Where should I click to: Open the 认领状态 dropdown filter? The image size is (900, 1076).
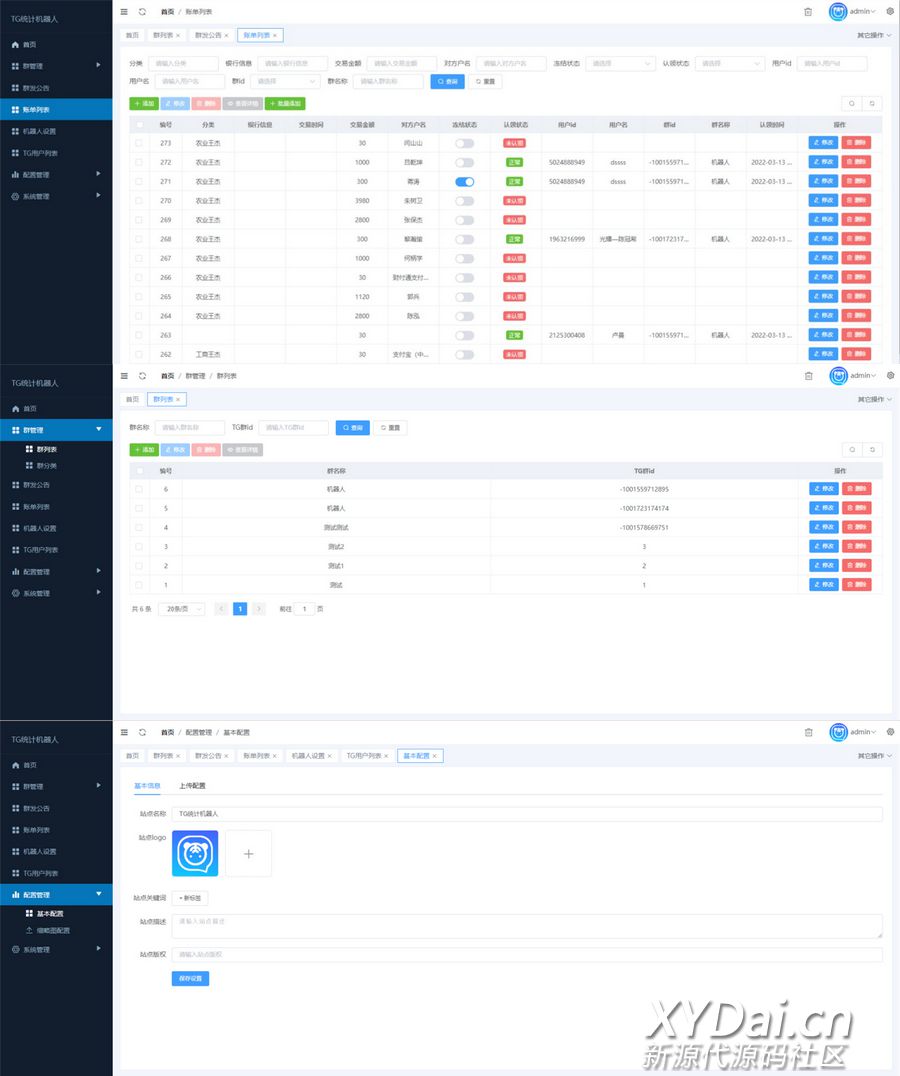(x=729, y=63)
